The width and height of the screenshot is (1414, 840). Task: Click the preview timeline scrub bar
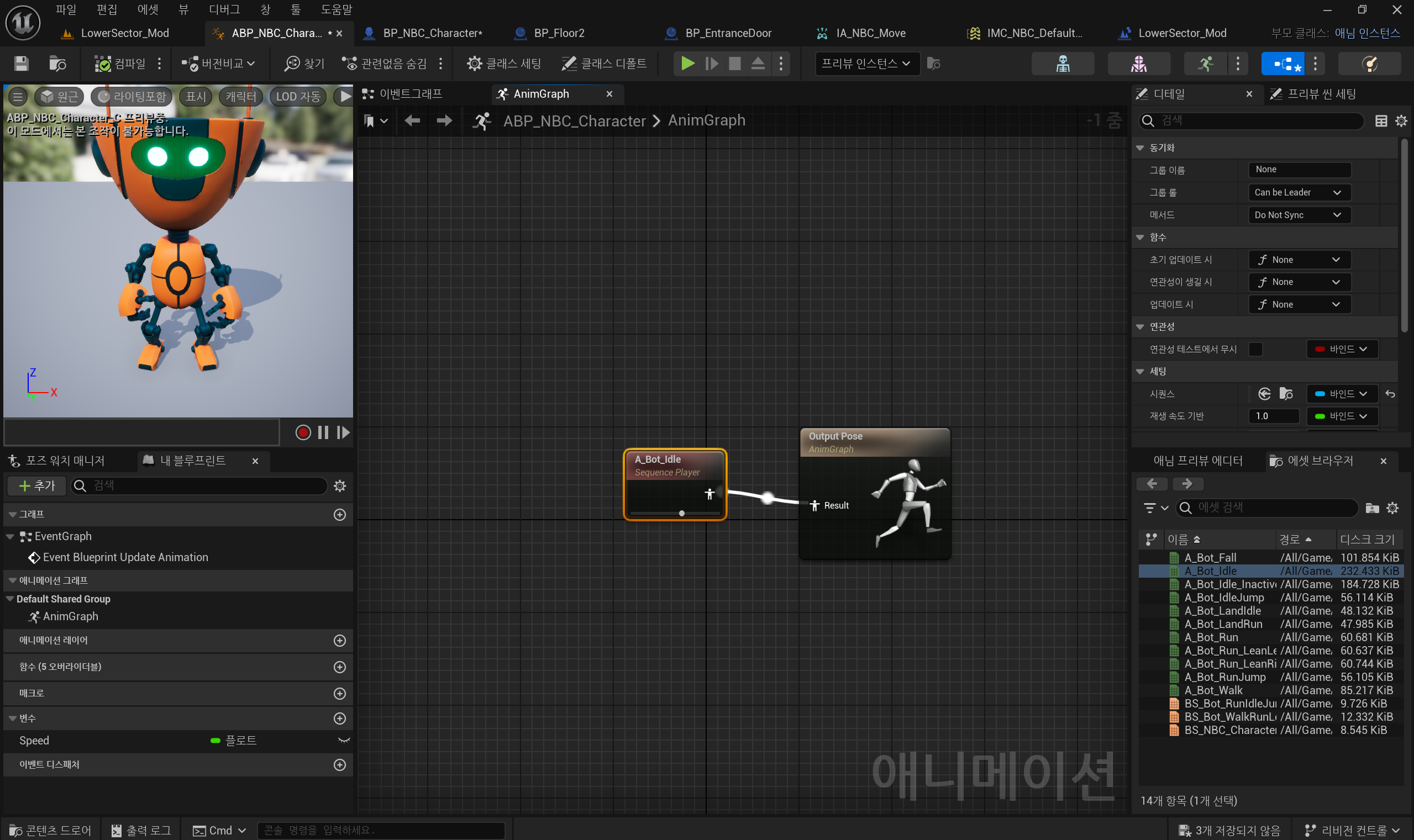pos(141,432)
